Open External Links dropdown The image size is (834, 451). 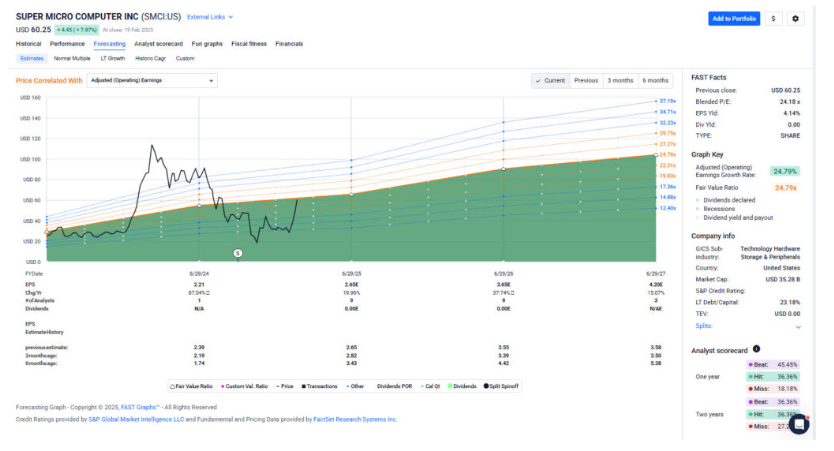[210, 17]
